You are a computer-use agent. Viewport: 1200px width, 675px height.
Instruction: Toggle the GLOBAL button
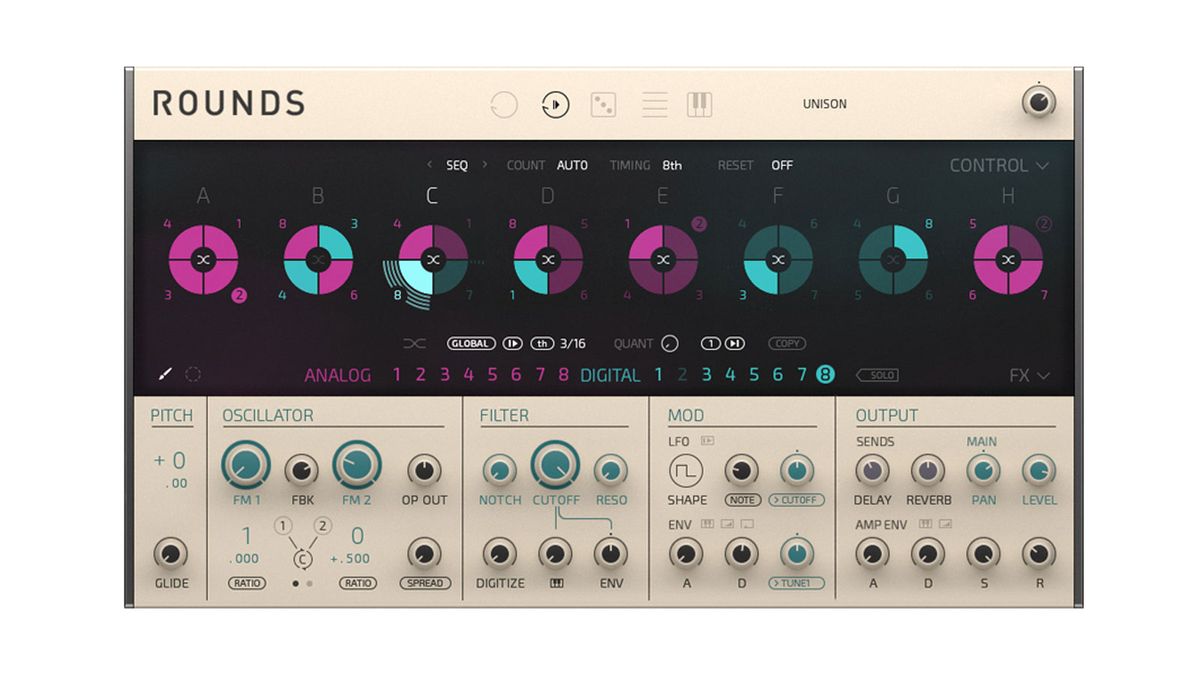(471, 344)
